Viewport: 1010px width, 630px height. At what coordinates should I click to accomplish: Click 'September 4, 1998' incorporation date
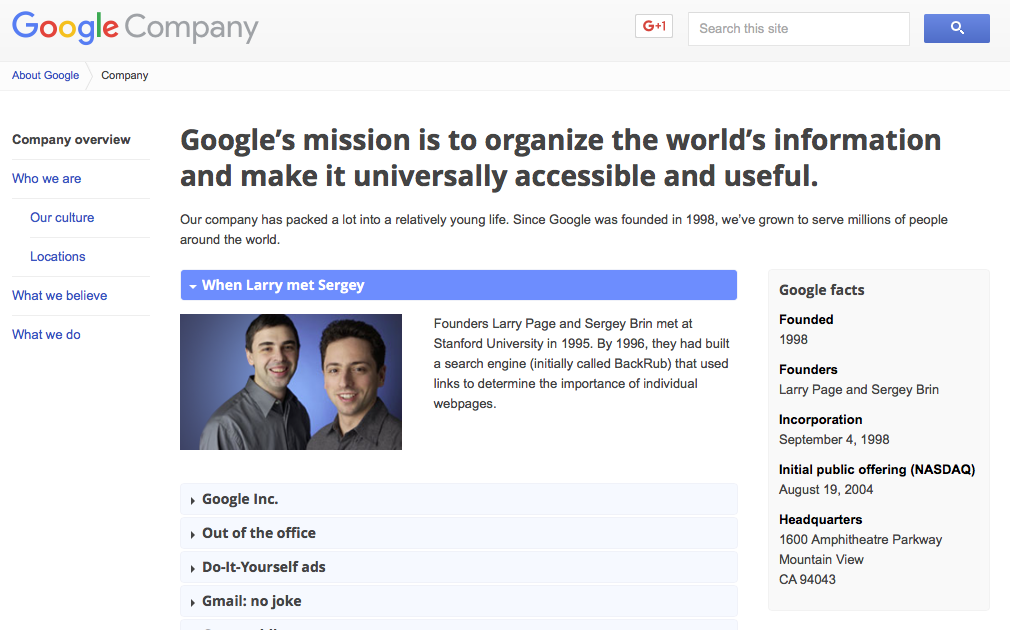[834, 439]
